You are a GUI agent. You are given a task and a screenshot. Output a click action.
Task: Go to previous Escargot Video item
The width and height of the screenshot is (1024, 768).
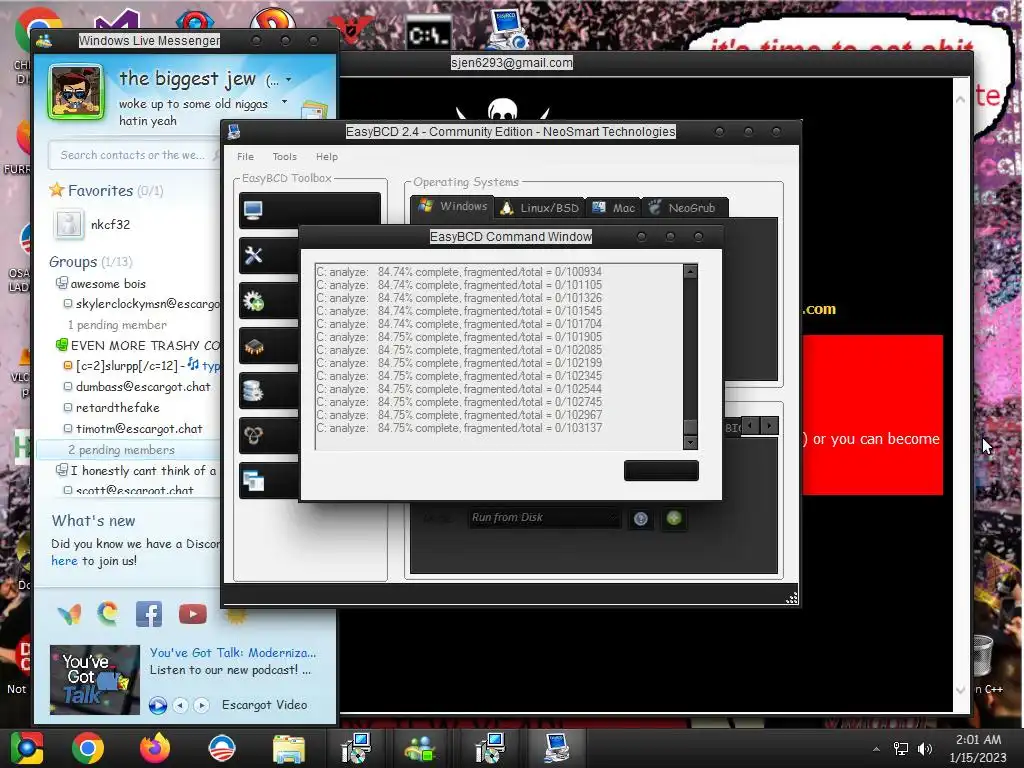click(181, 705)
